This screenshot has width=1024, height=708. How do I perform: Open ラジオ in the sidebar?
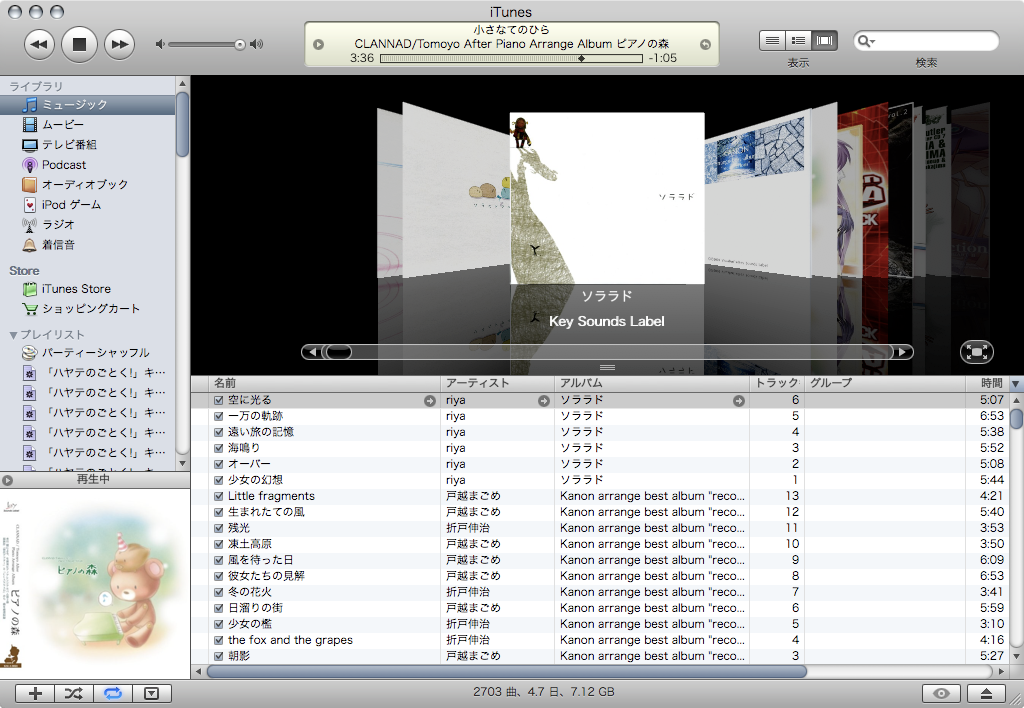click(88, 225)
